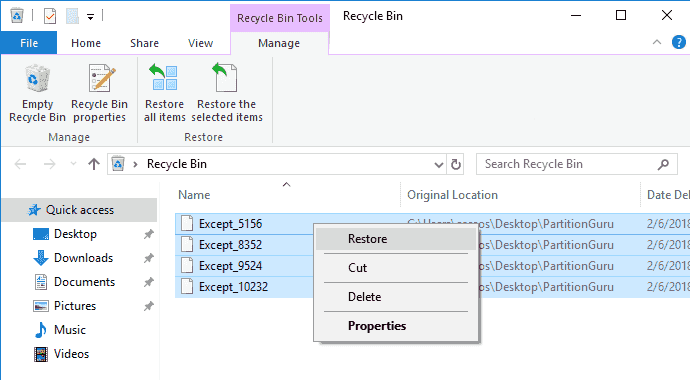Screen dimensions: 690x380
Task: Go back with the back arrow
Action: pos(20,164)
